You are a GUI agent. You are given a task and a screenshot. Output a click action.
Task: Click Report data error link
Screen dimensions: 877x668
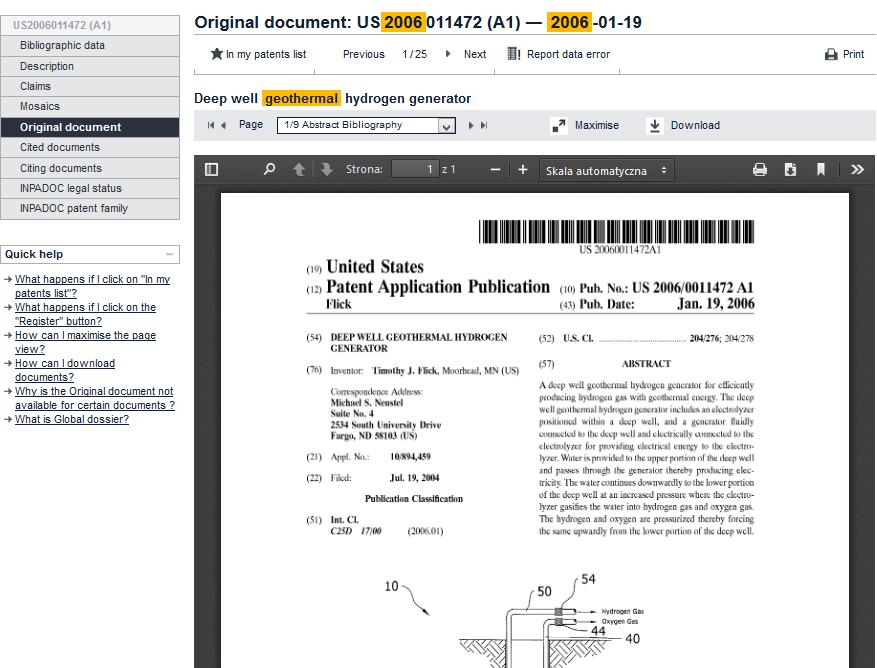568,54
